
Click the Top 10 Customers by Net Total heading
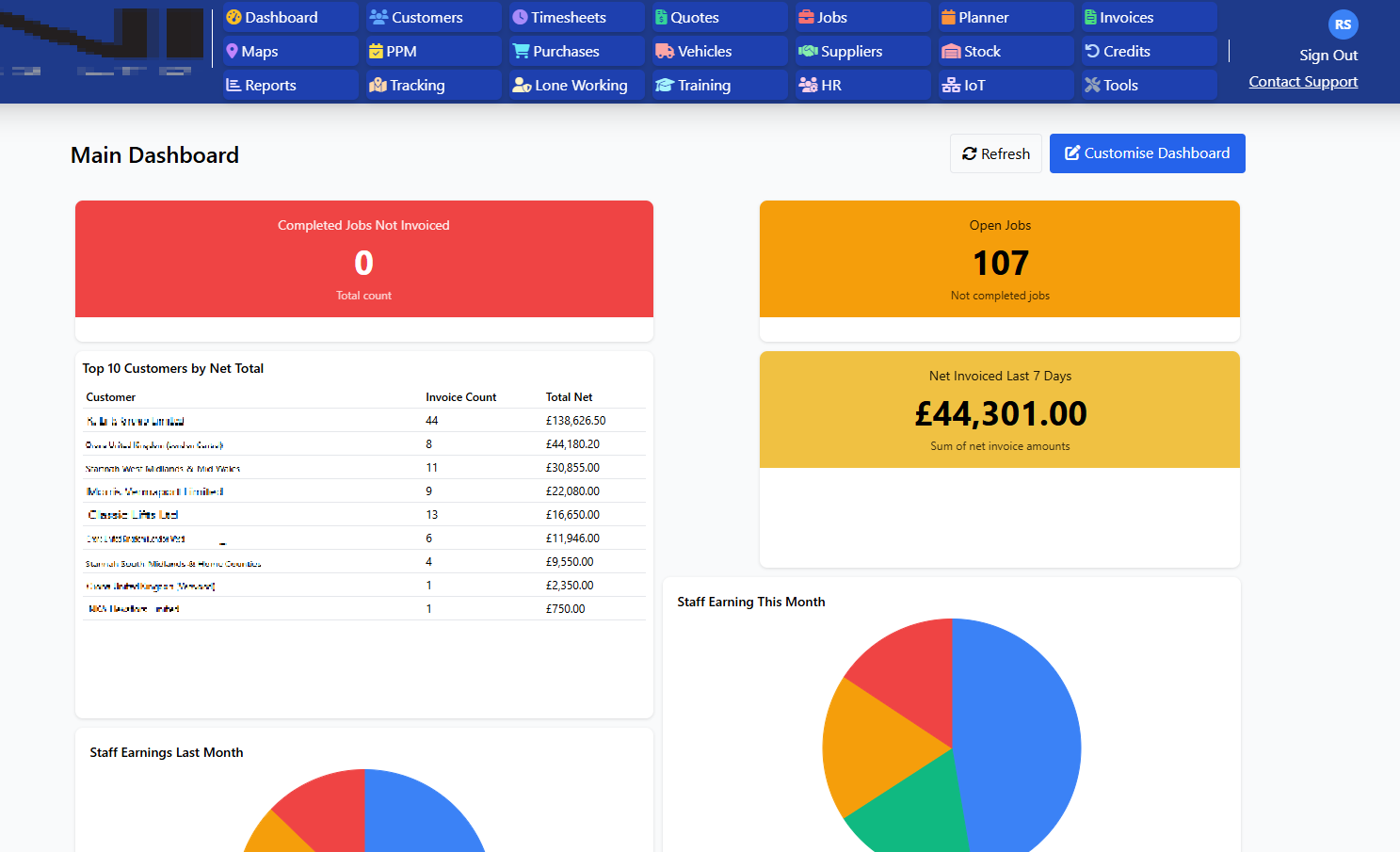tap(173, 368)
